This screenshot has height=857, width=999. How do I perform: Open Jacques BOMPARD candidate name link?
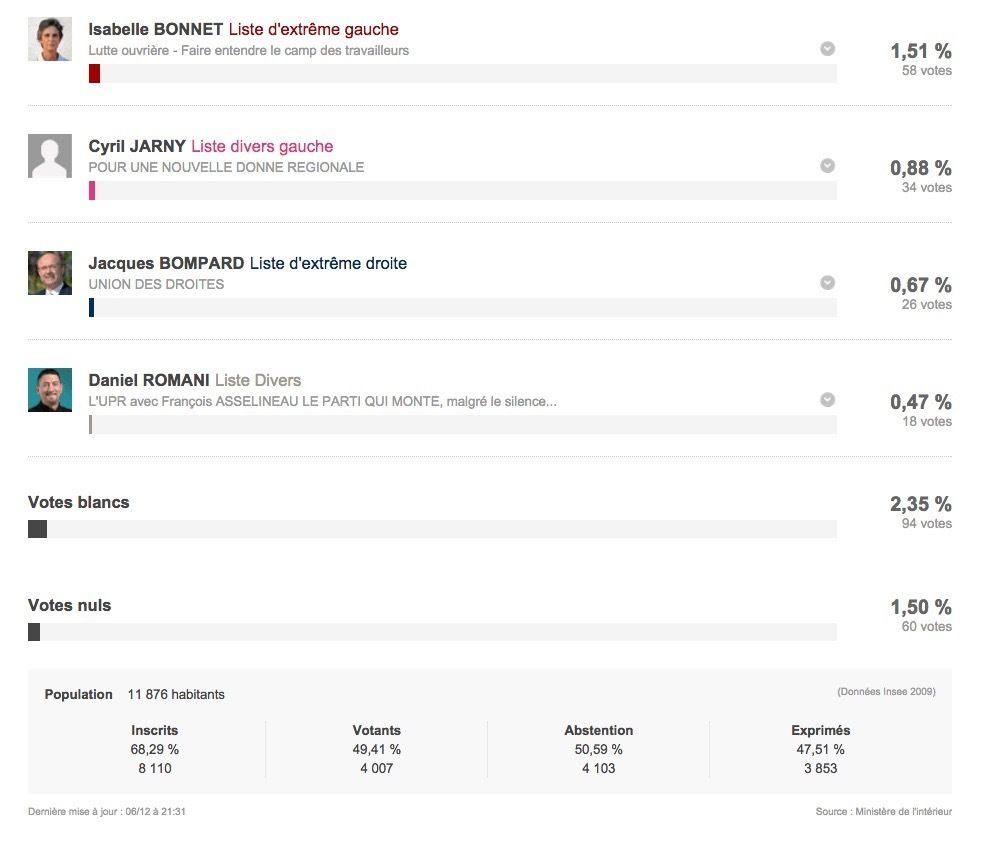[x=166, y=263]
